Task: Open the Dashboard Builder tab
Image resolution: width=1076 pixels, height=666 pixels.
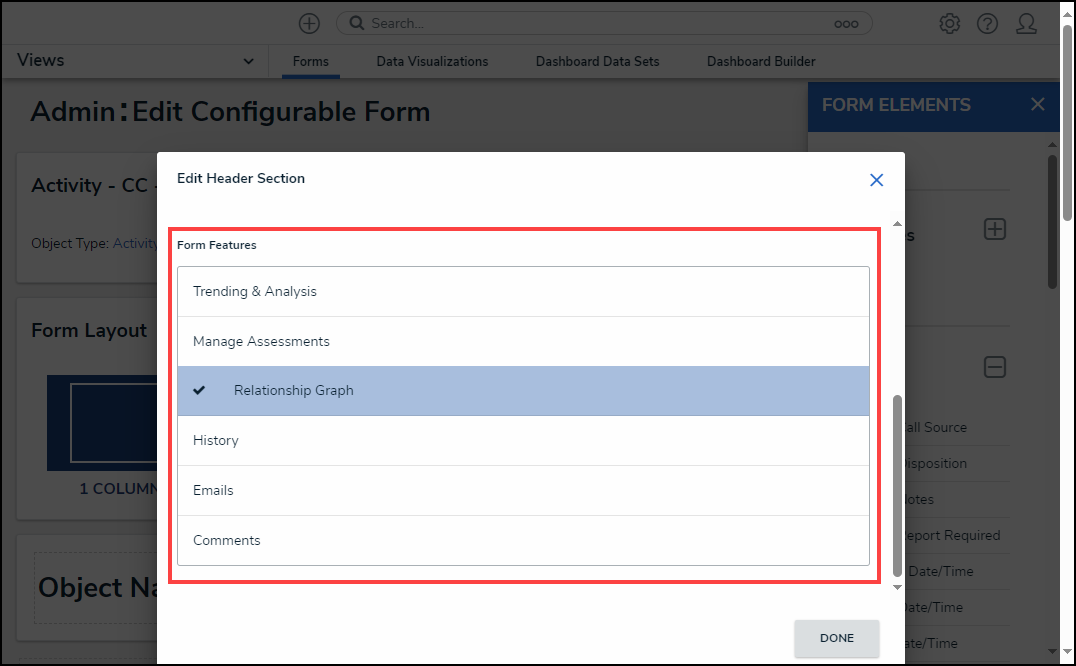Action: click(760, 62)
